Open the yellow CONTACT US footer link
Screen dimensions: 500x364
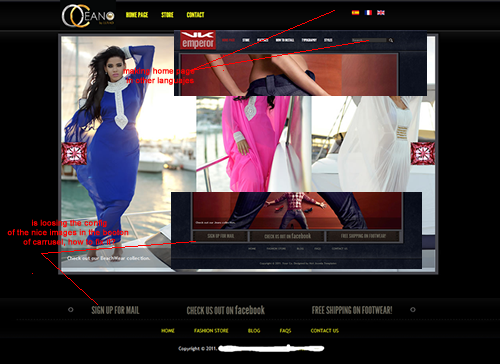point(325,331)
